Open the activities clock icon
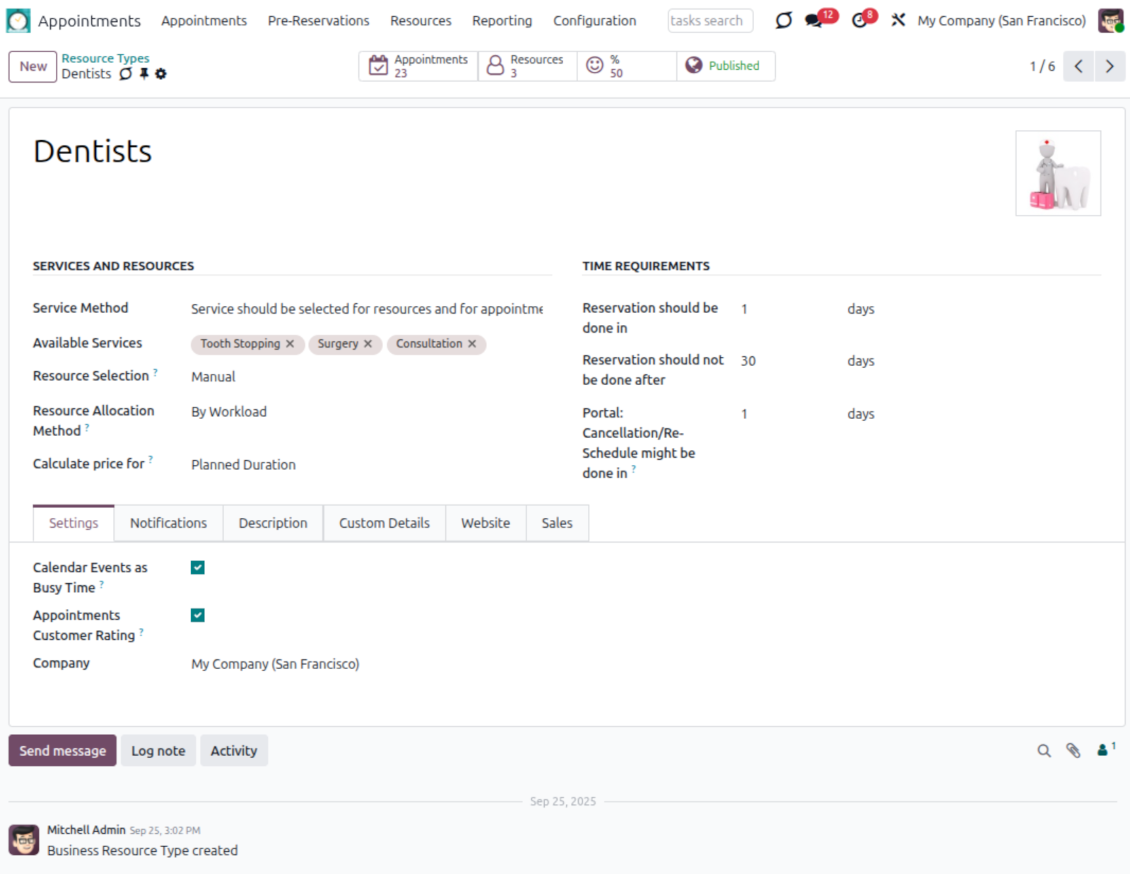1130x874 pixels. (x=860, y=21)
